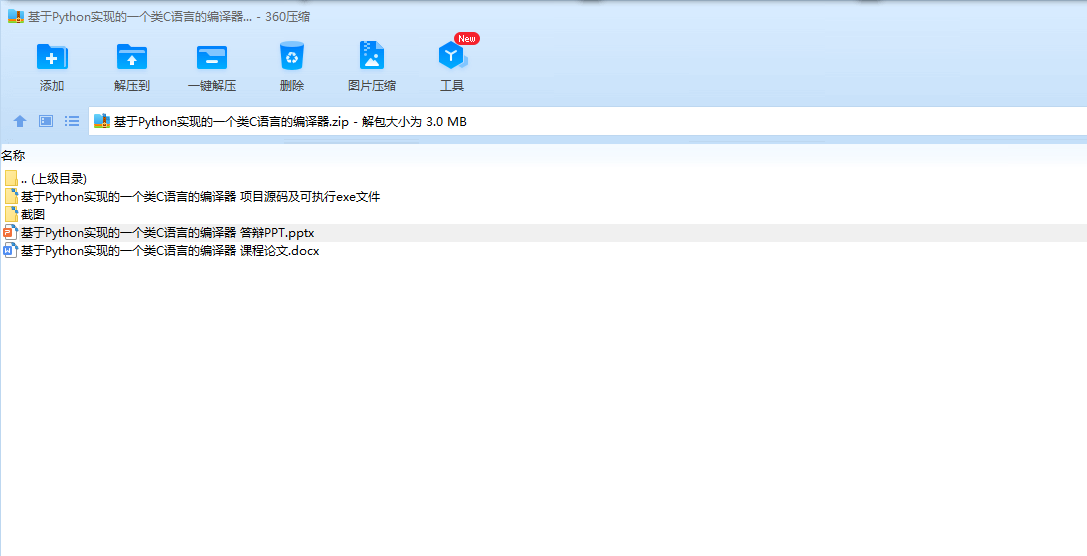Select the .. (上级目录) parent folder row
This screenshot has width=1087, height=556.
pyautogui.click(x=544, y=179)
